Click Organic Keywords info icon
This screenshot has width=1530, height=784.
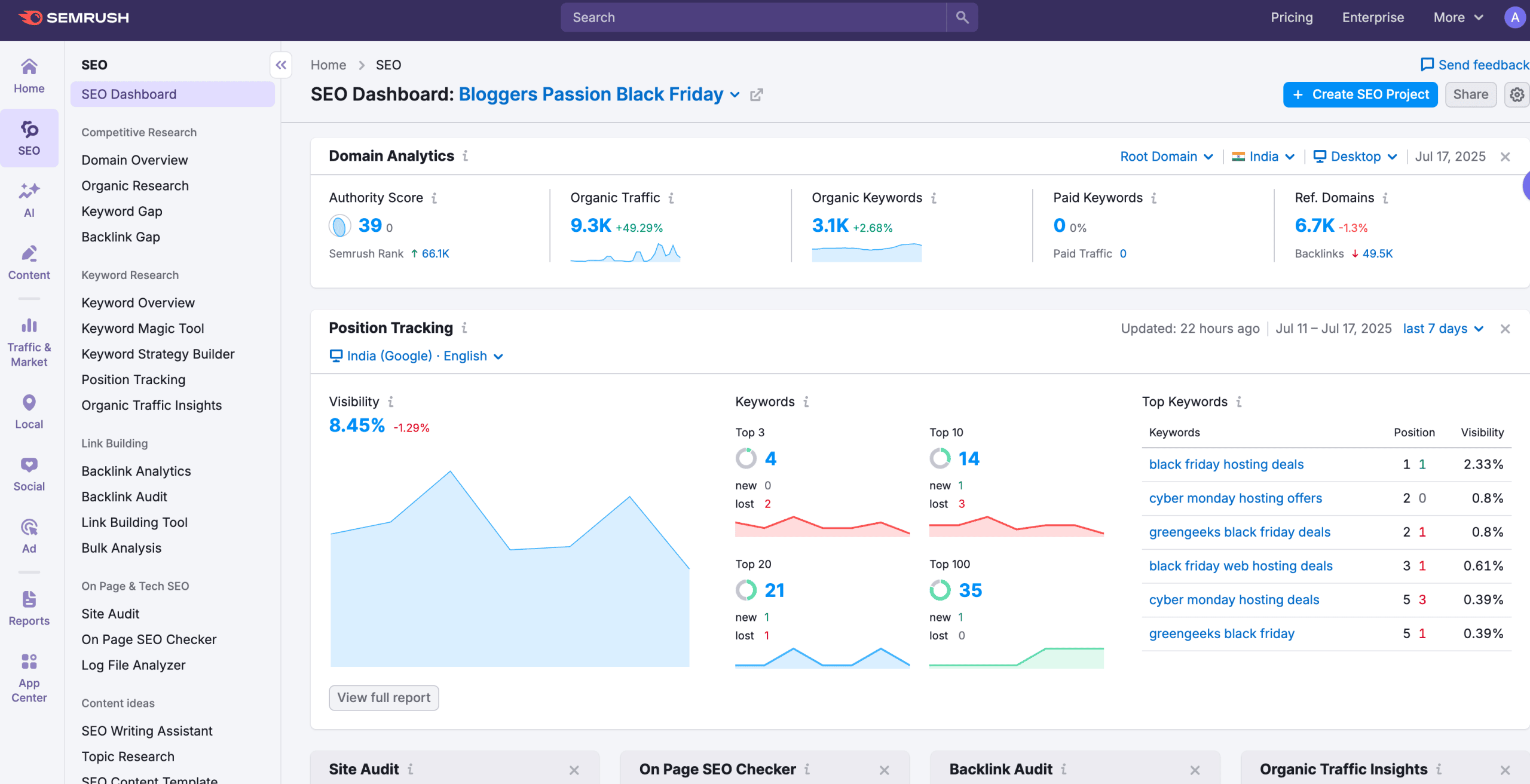coord(934,198)
